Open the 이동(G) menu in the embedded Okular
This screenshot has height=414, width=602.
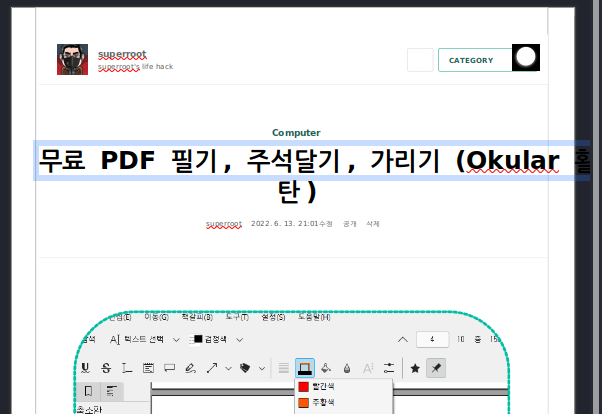point(157,317)
